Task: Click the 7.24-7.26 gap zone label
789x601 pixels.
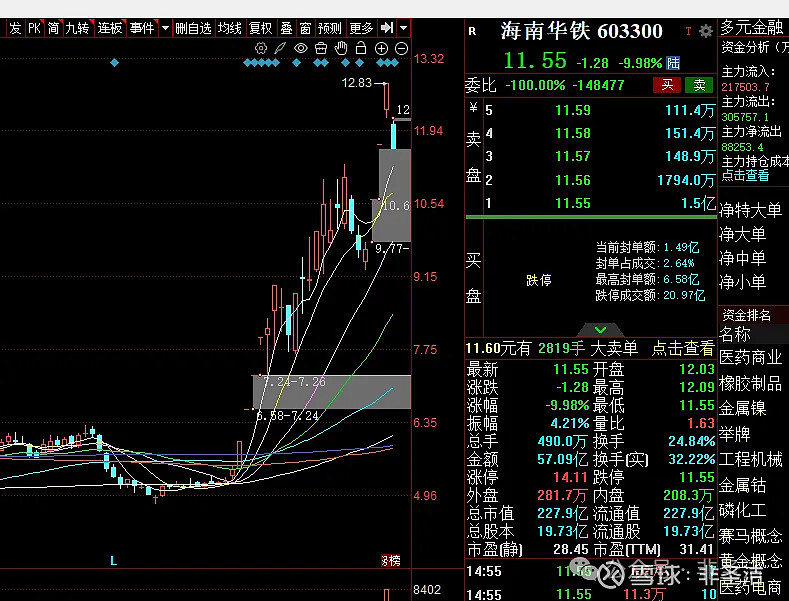Action: coord(295,382)
